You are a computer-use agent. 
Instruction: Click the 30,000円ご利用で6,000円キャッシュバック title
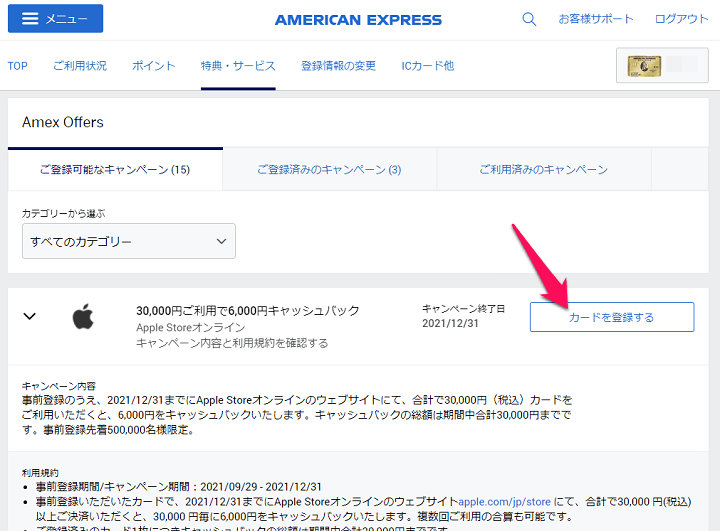(x=248, y=311)
